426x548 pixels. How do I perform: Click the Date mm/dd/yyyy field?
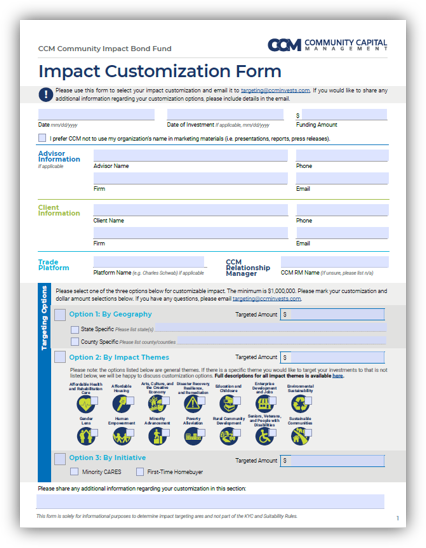96,115
